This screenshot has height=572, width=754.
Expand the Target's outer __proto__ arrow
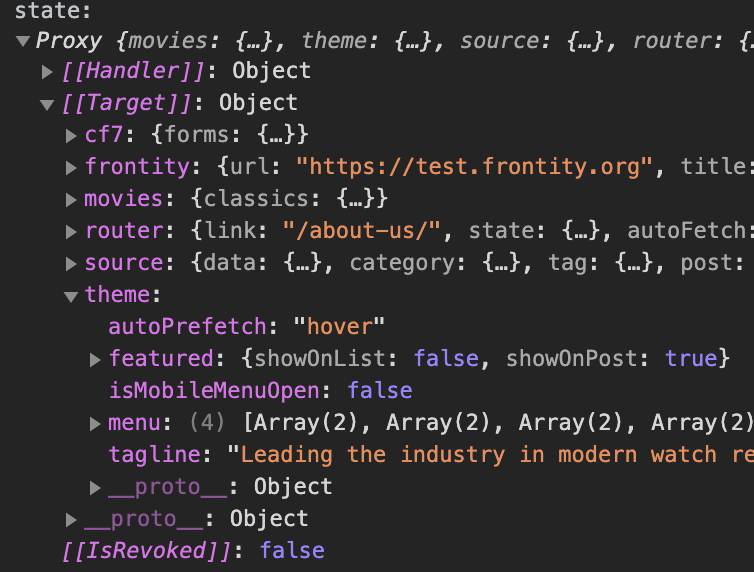[71, 519]
